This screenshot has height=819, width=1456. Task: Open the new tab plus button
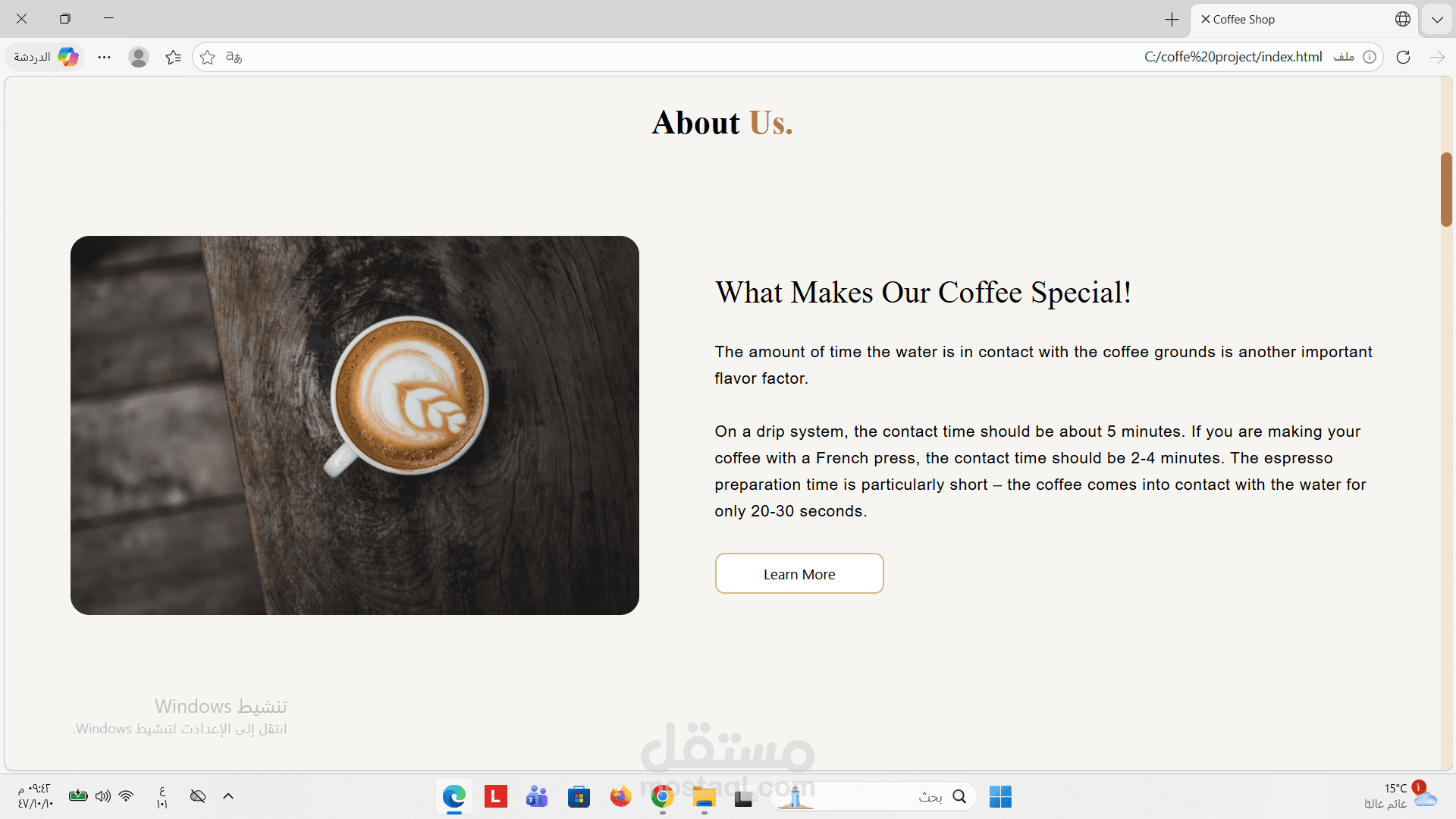point(1172,20)
